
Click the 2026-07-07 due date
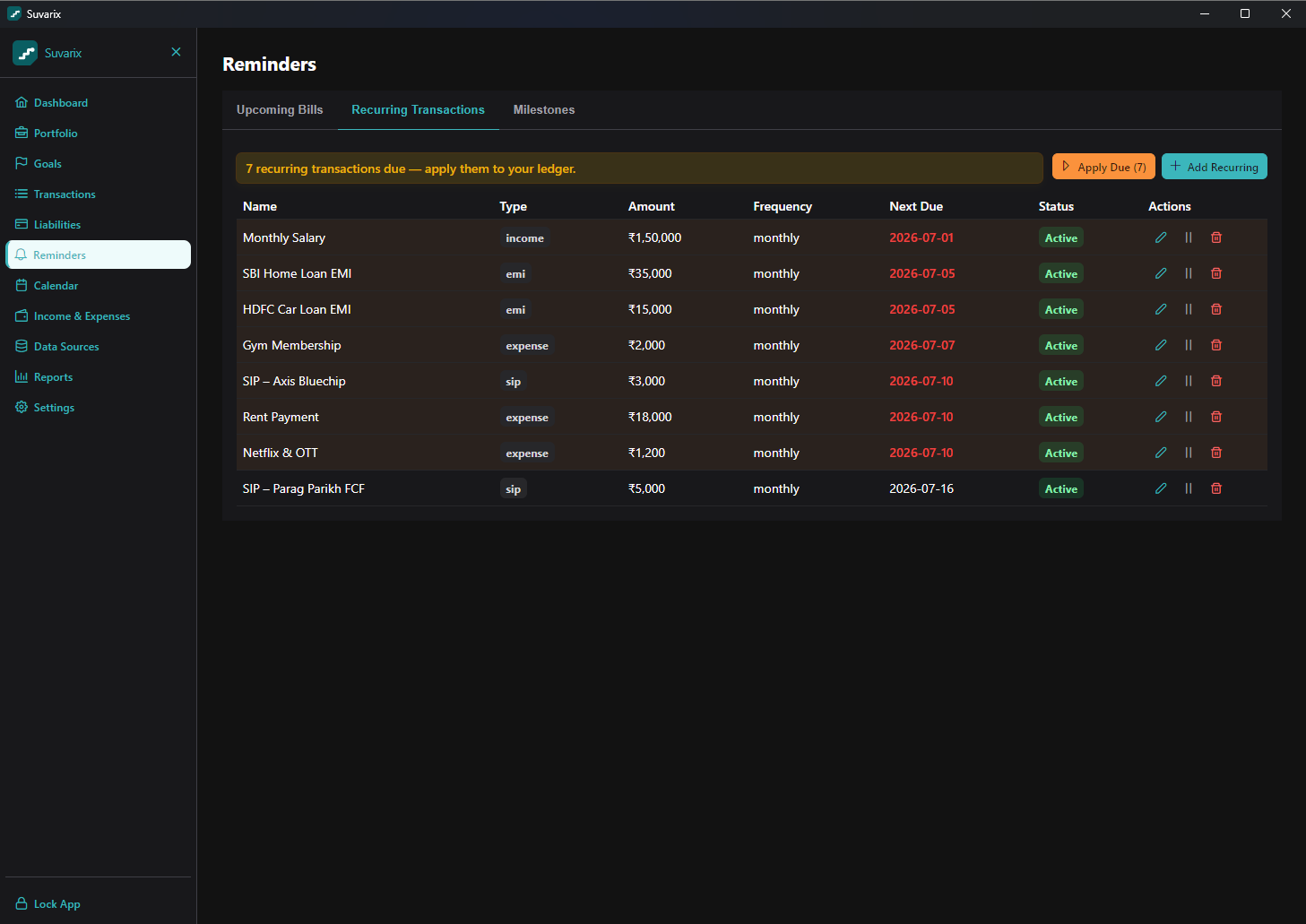[x=922, y=345]
